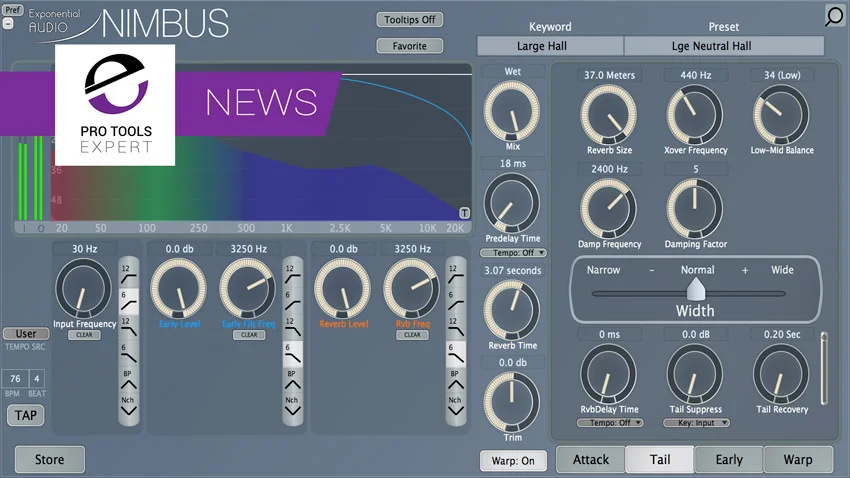Toggle the Tooltips Off button

point(410,20)
